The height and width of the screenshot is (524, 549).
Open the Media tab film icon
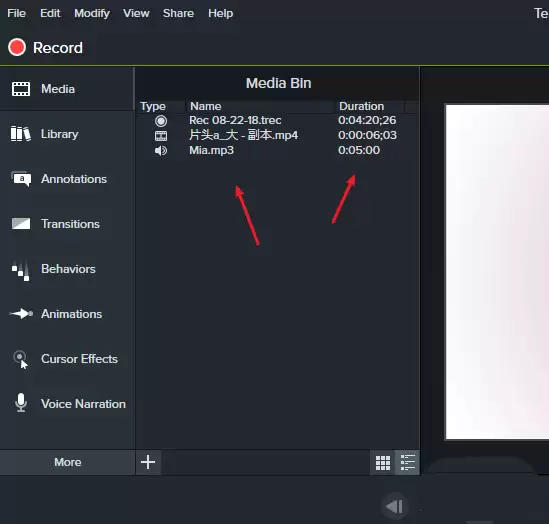tap(21, 89)
